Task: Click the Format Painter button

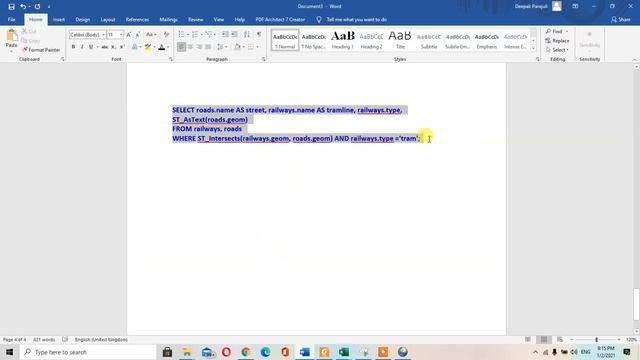Action: 41,50
